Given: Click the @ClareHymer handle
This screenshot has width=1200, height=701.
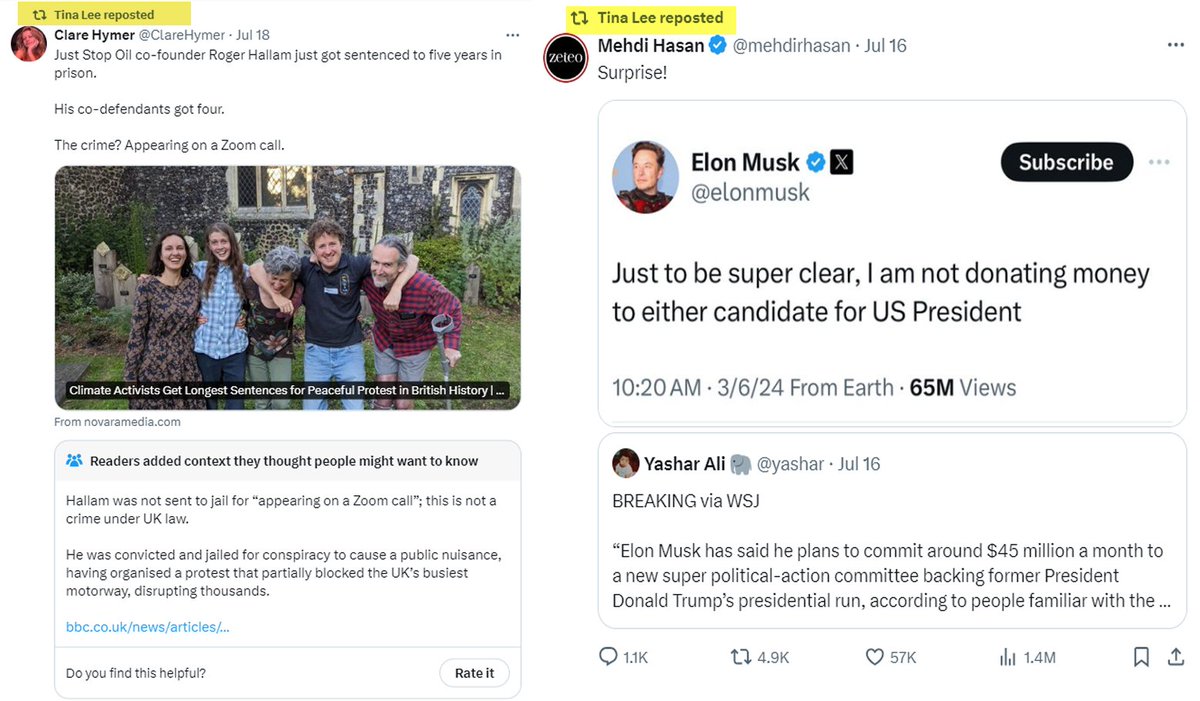Looking at the screenshot, I should 181,36.
